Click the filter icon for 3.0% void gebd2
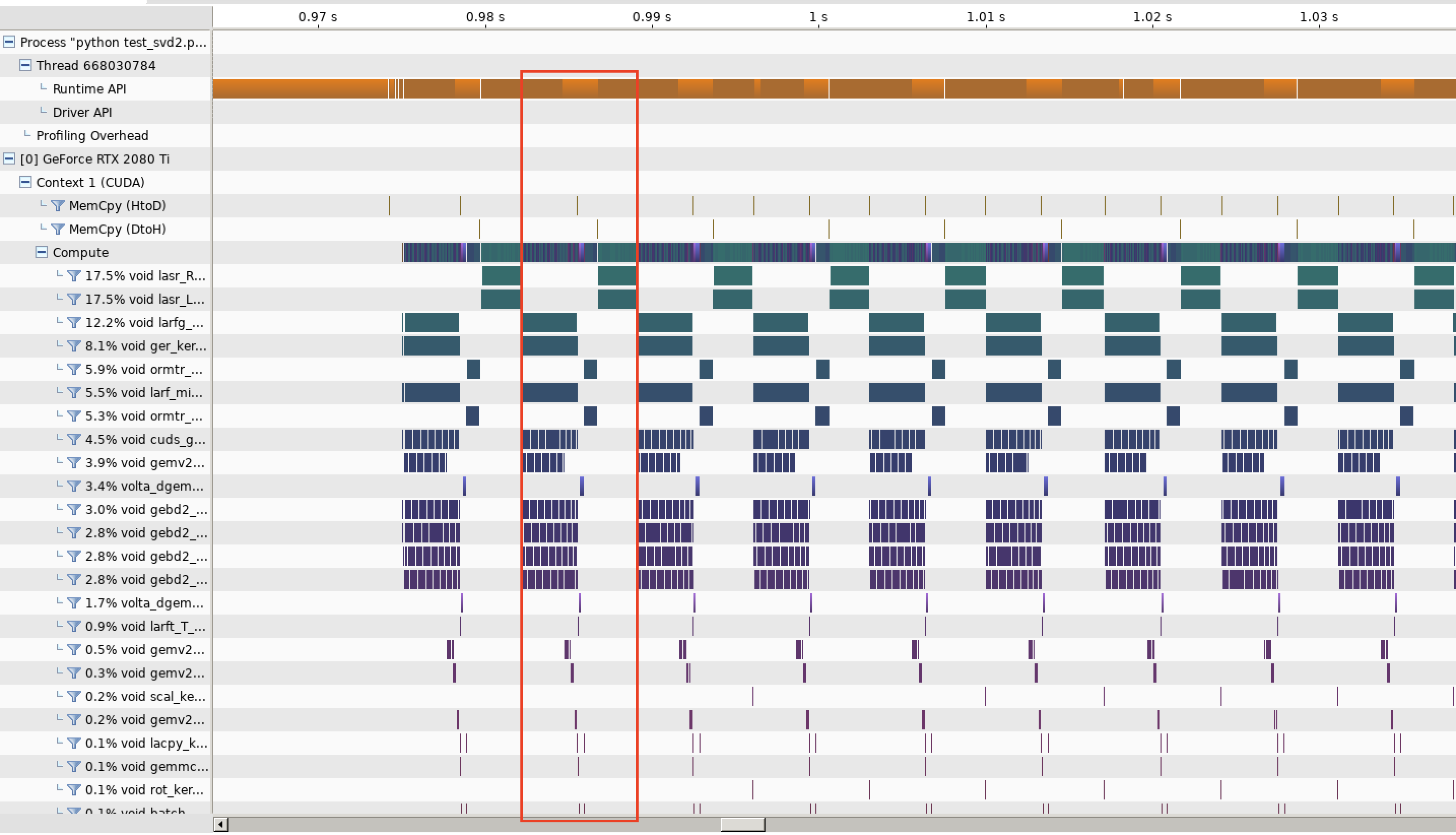 [x=74, y=509]
